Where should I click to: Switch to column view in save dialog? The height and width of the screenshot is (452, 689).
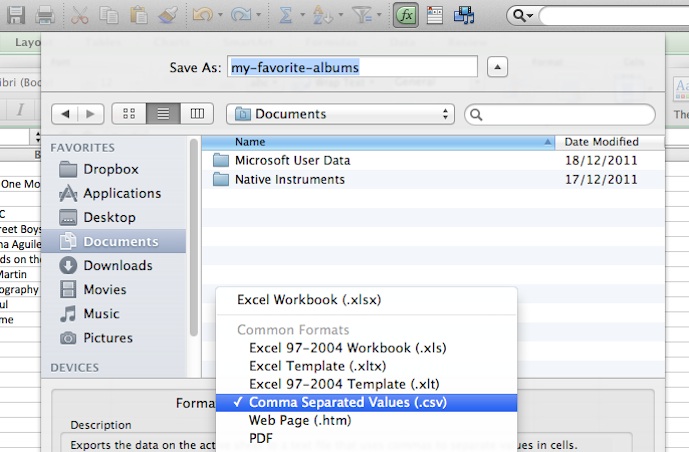197,114
